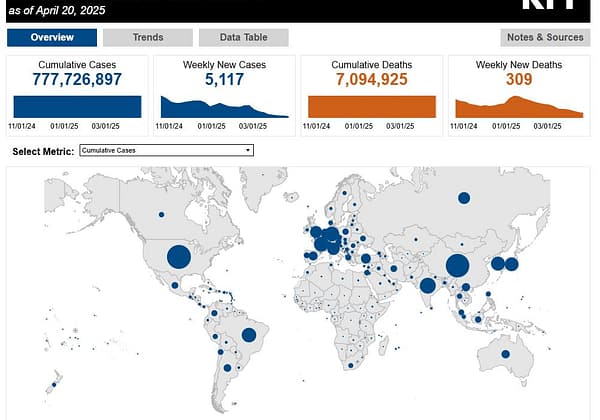600x420 pixels.
Task: Click the Weekly New Deaths area chart
Action: click(519, 108)
